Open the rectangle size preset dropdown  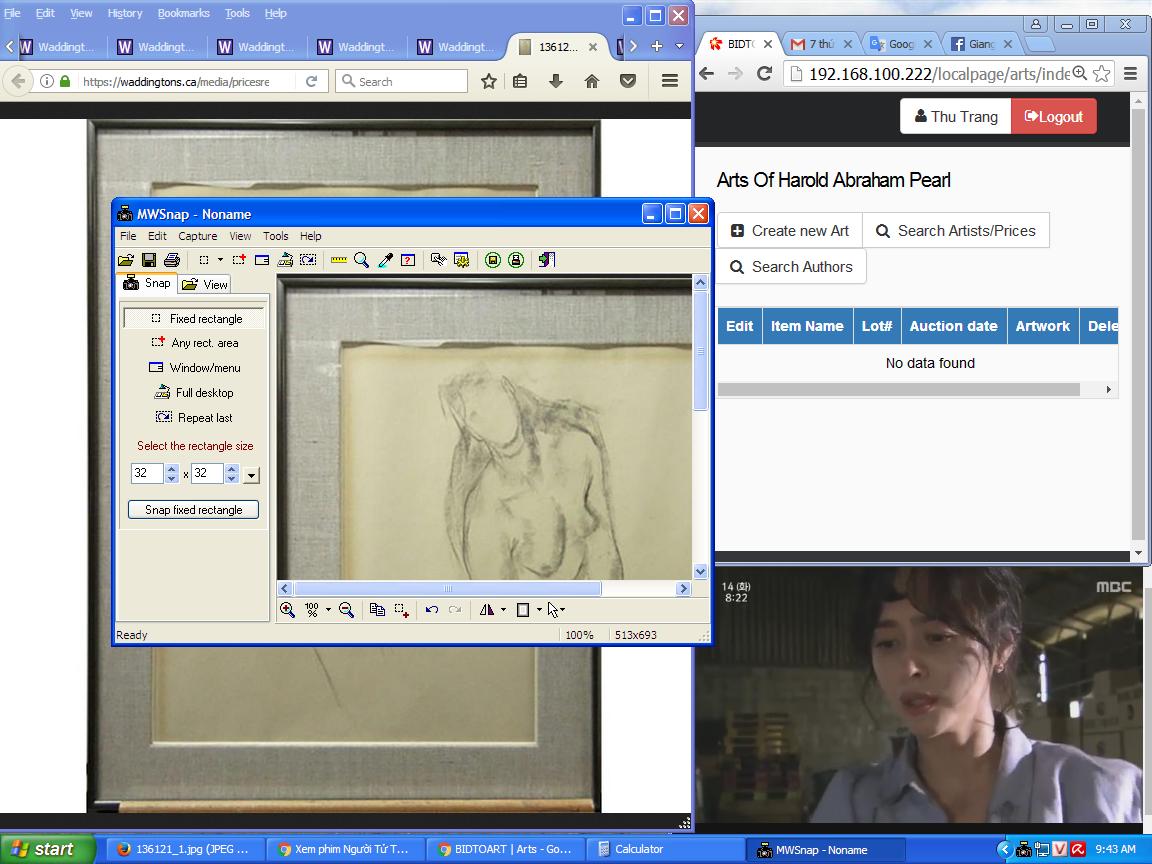(x=252, y=475)
